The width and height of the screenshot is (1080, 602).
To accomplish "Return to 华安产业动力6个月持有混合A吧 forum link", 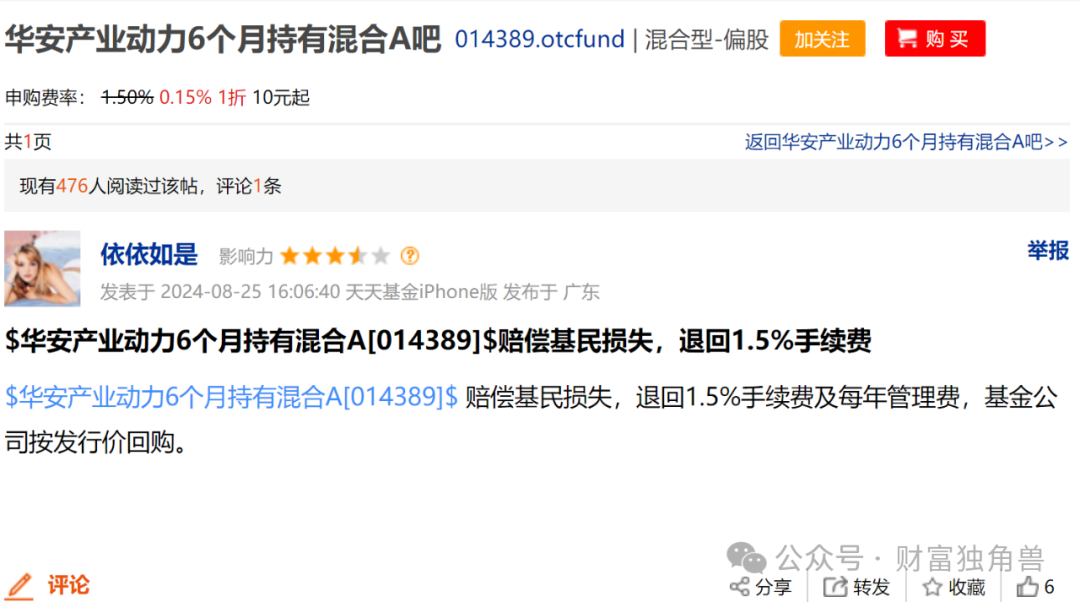I will click(906, 142).
